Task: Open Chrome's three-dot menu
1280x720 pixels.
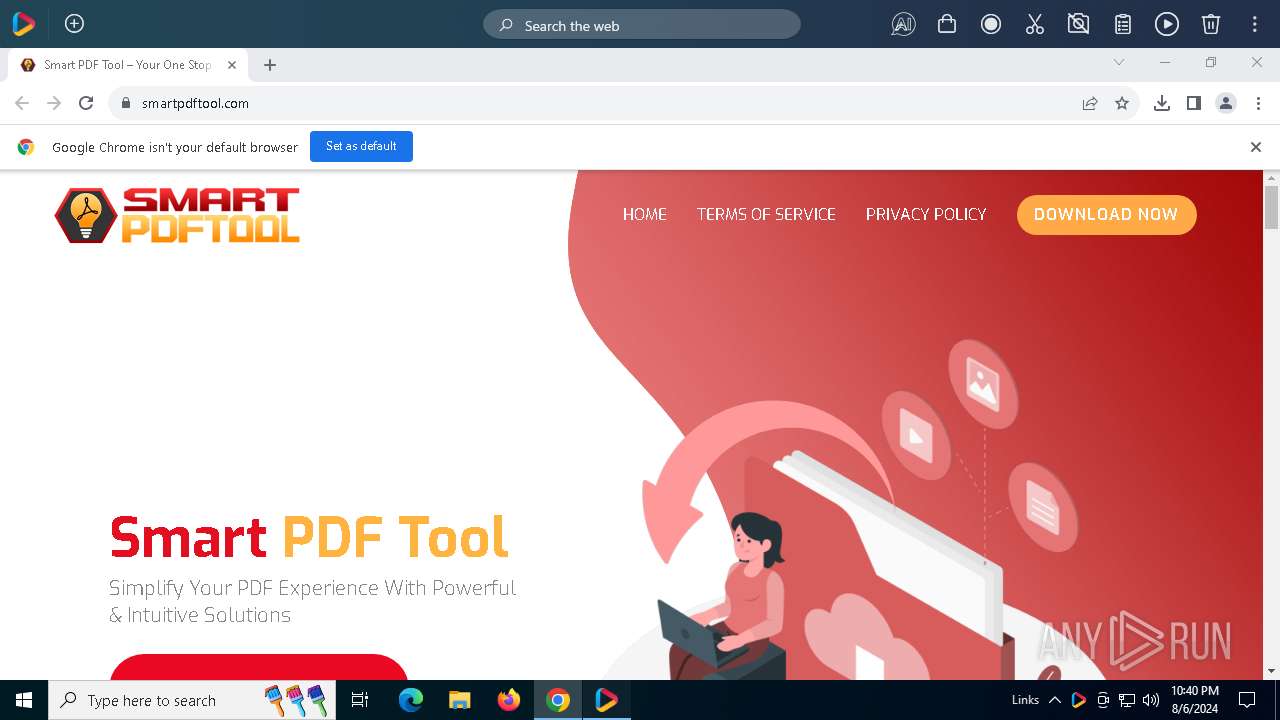Action: click(x=1258, y=103)
